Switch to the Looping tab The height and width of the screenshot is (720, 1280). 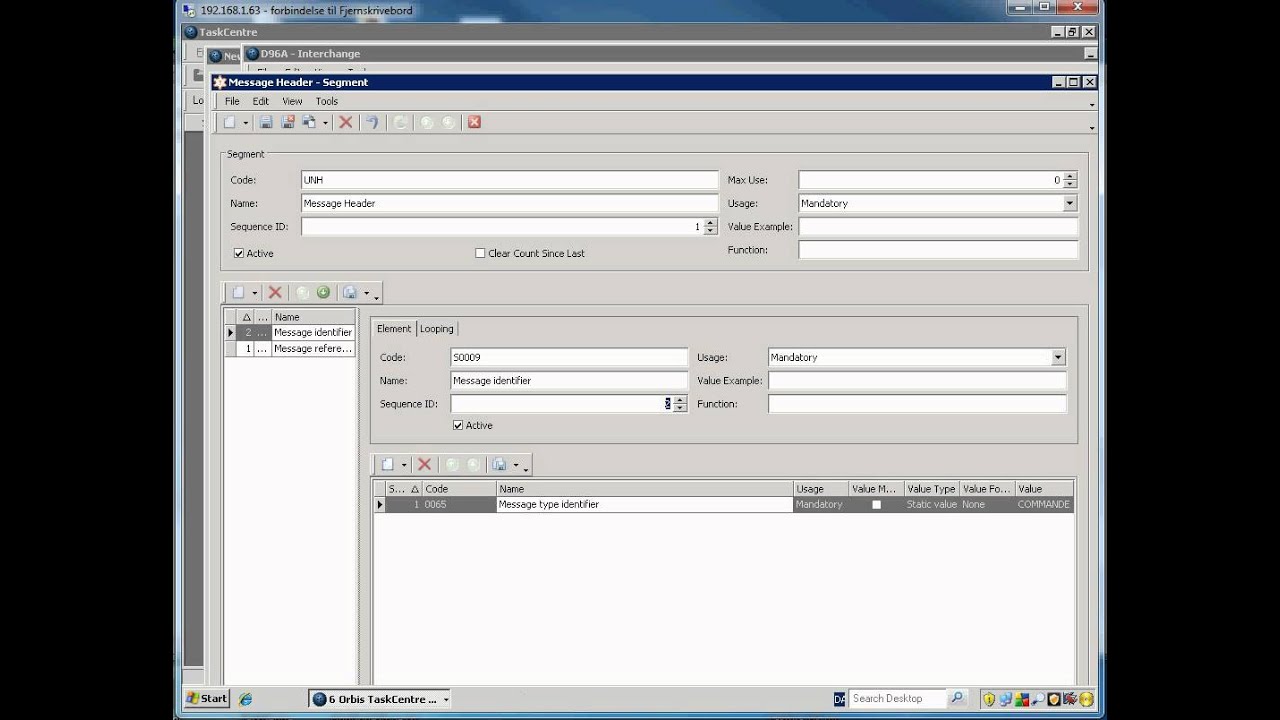click(436, 329)
